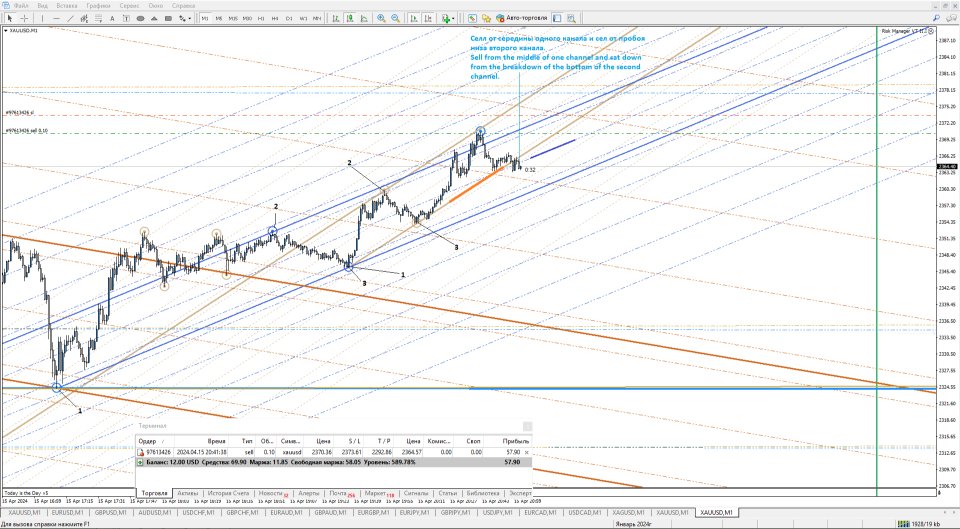
Task: Click the 1928/19 kb status entry
Action: click(x=927, y=524)
